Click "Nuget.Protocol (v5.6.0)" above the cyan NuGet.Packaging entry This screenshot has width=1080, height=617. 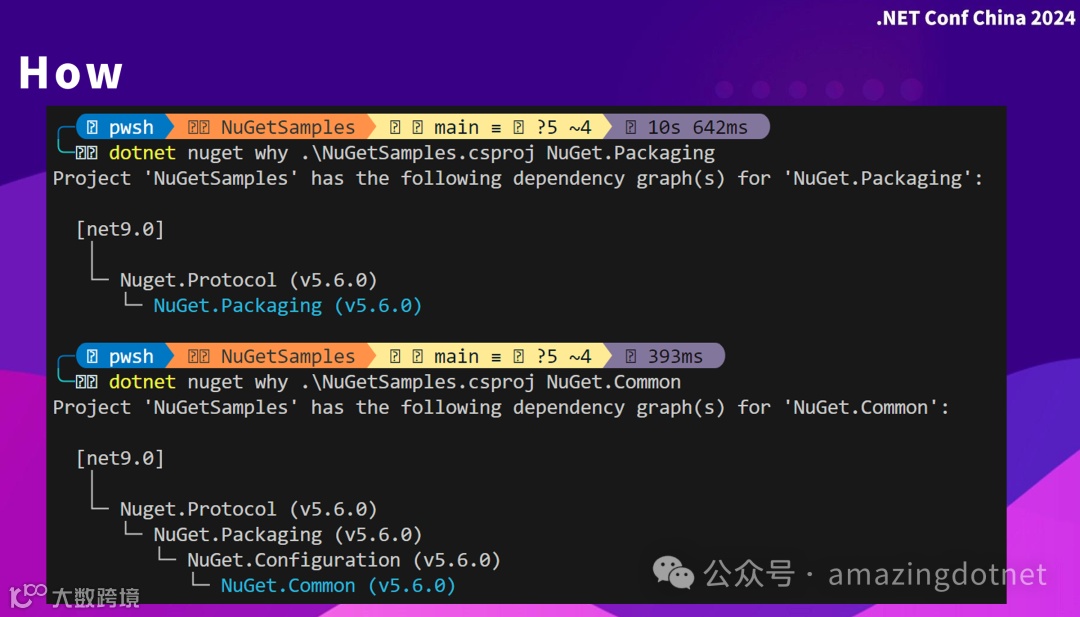tap(249, 280)
